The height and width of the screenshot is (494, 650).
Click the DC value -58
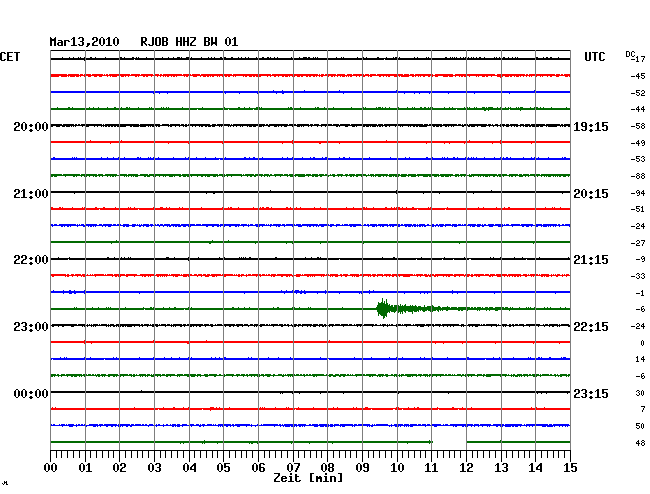coord(638,126)
